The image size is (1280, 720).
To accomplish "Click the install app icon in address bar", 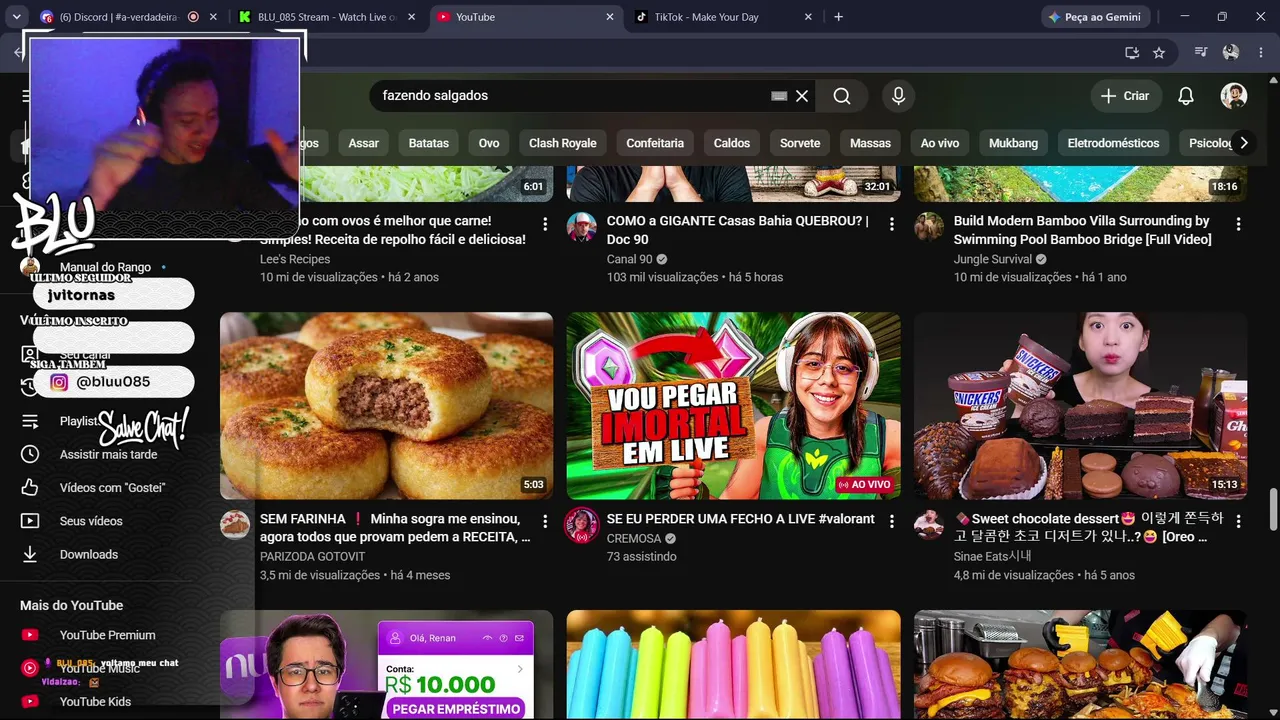I will click(1132, 53).
